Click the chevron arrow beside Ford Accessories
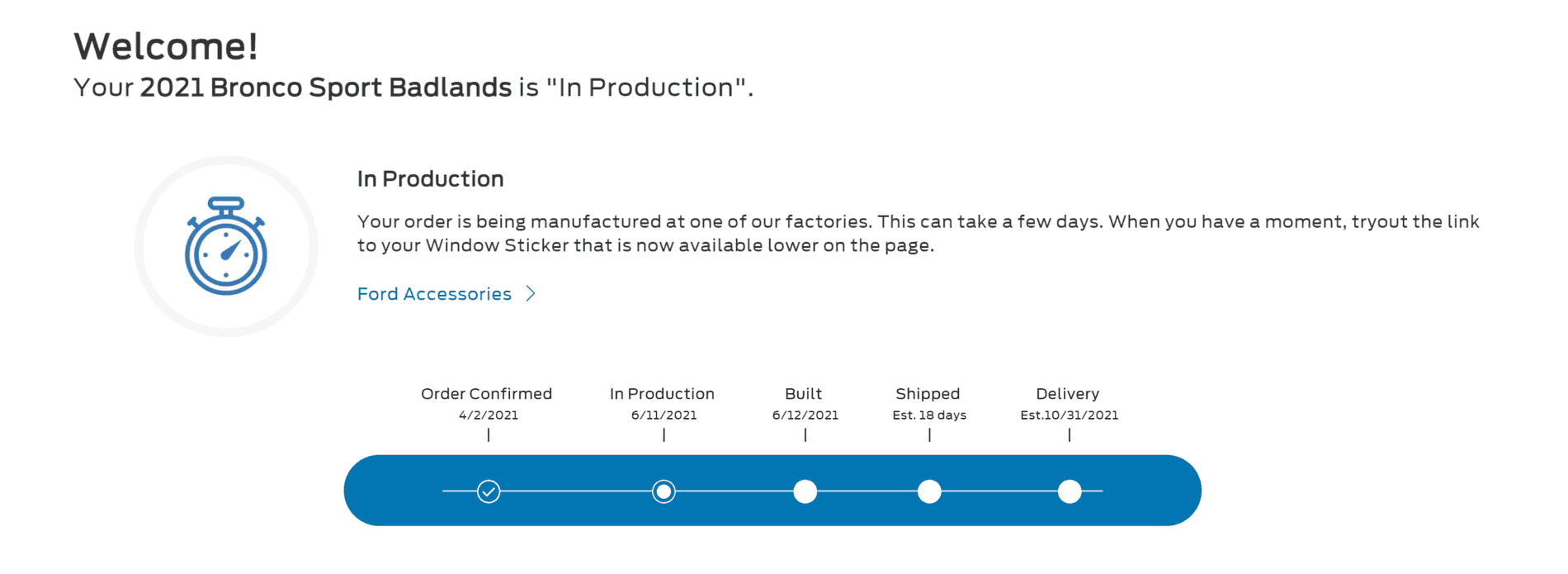 (x=531, y=294)
